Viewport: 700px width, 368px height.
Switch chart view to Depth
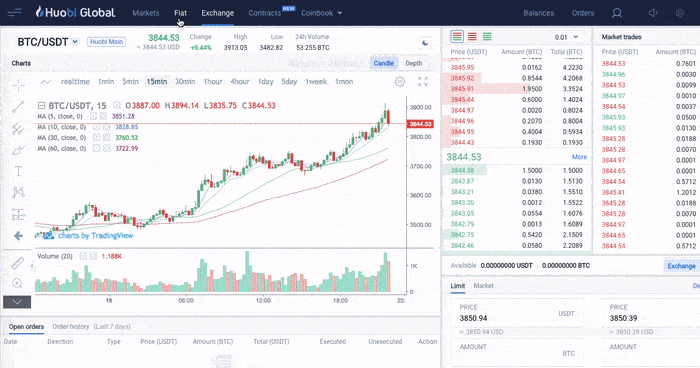pos(413,63)
